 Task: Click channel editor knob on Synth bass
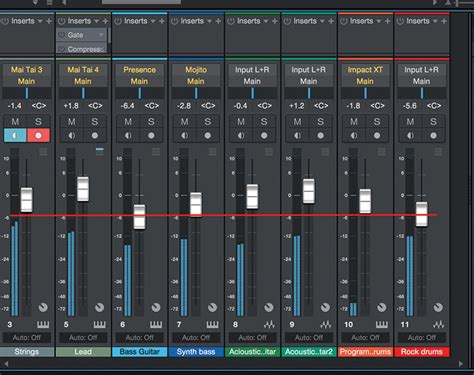[212, 307]
